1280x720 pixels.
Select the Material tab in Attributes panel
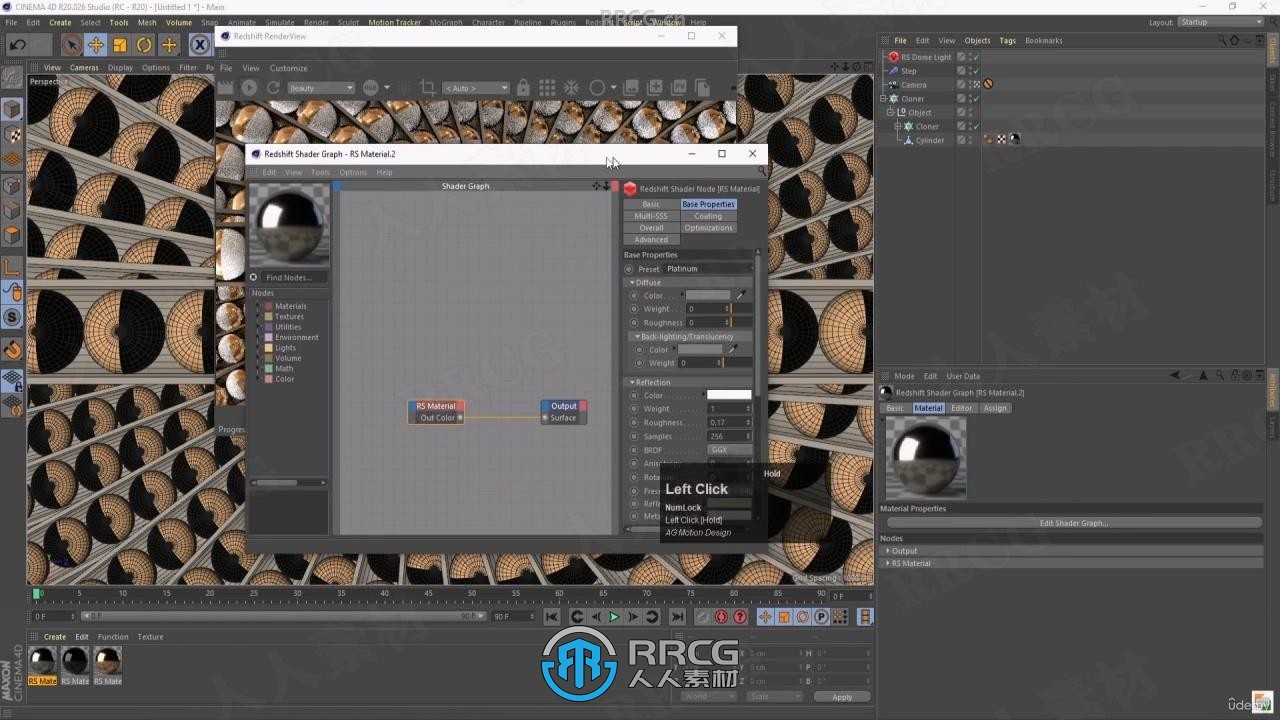[928, 408]
